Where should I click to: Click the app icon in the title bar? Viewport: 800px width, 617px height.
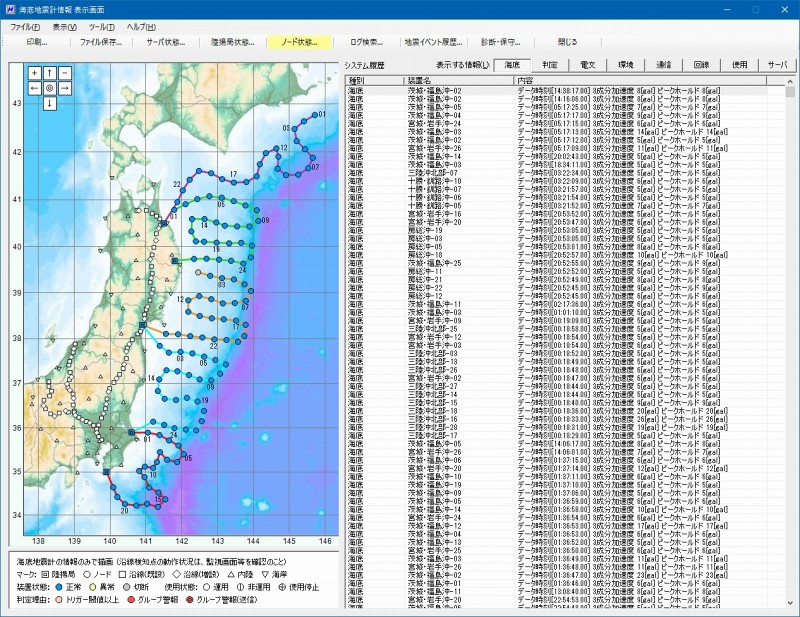pos(10,10)
